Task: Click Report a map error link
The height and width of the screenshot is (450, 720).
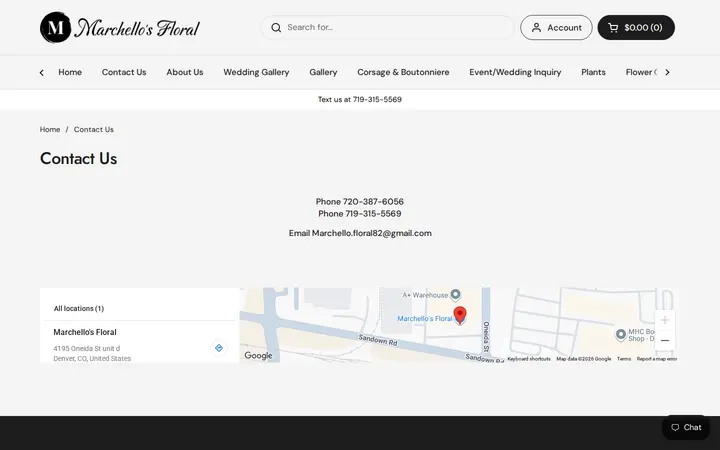Action: [657, 359]
